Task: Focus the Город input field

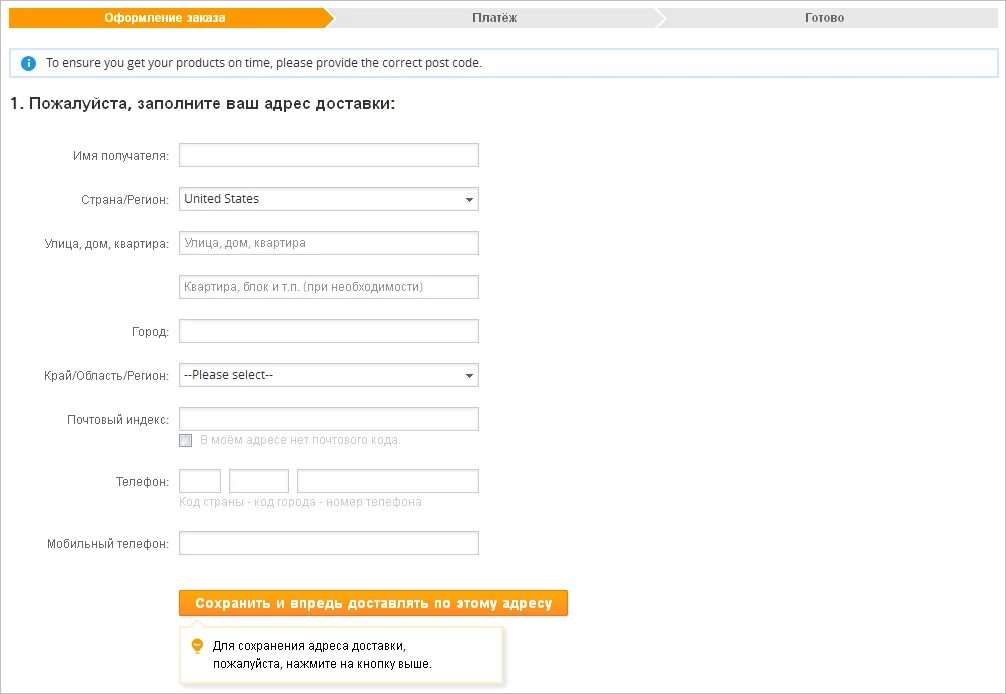Action: point(328,331)
